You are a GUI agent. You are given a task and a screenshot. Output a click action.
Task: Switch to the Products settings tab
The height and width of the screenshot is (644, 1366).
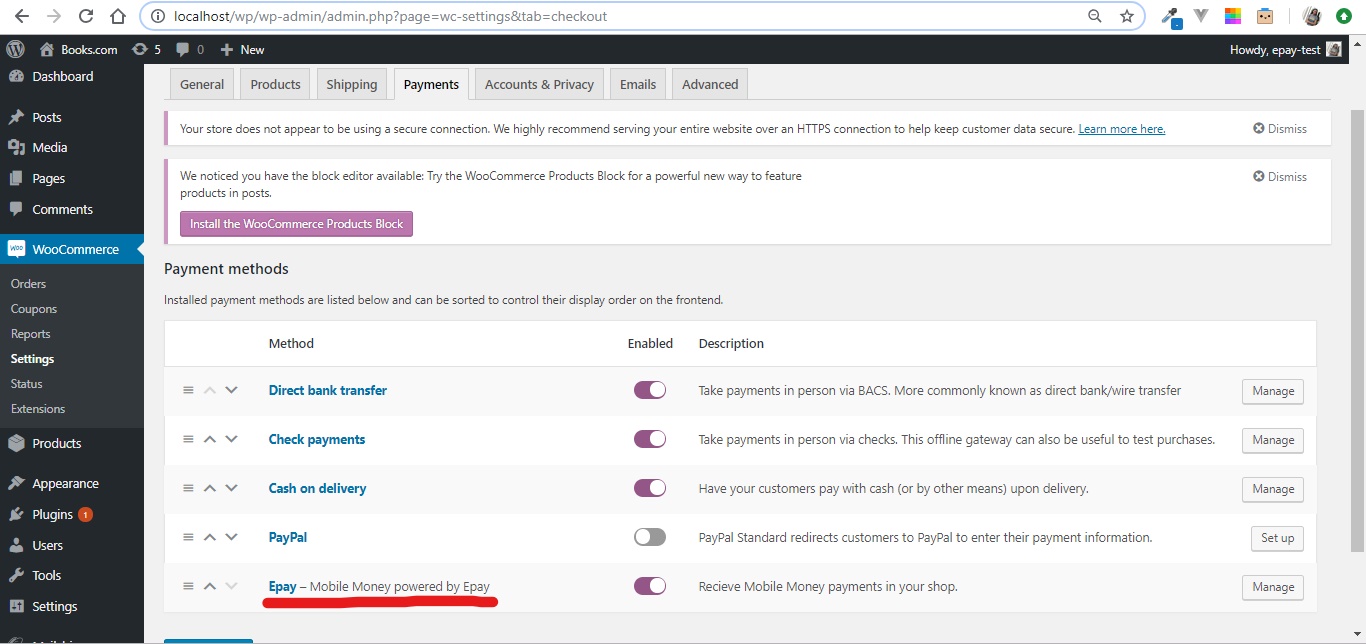[275, 84]
